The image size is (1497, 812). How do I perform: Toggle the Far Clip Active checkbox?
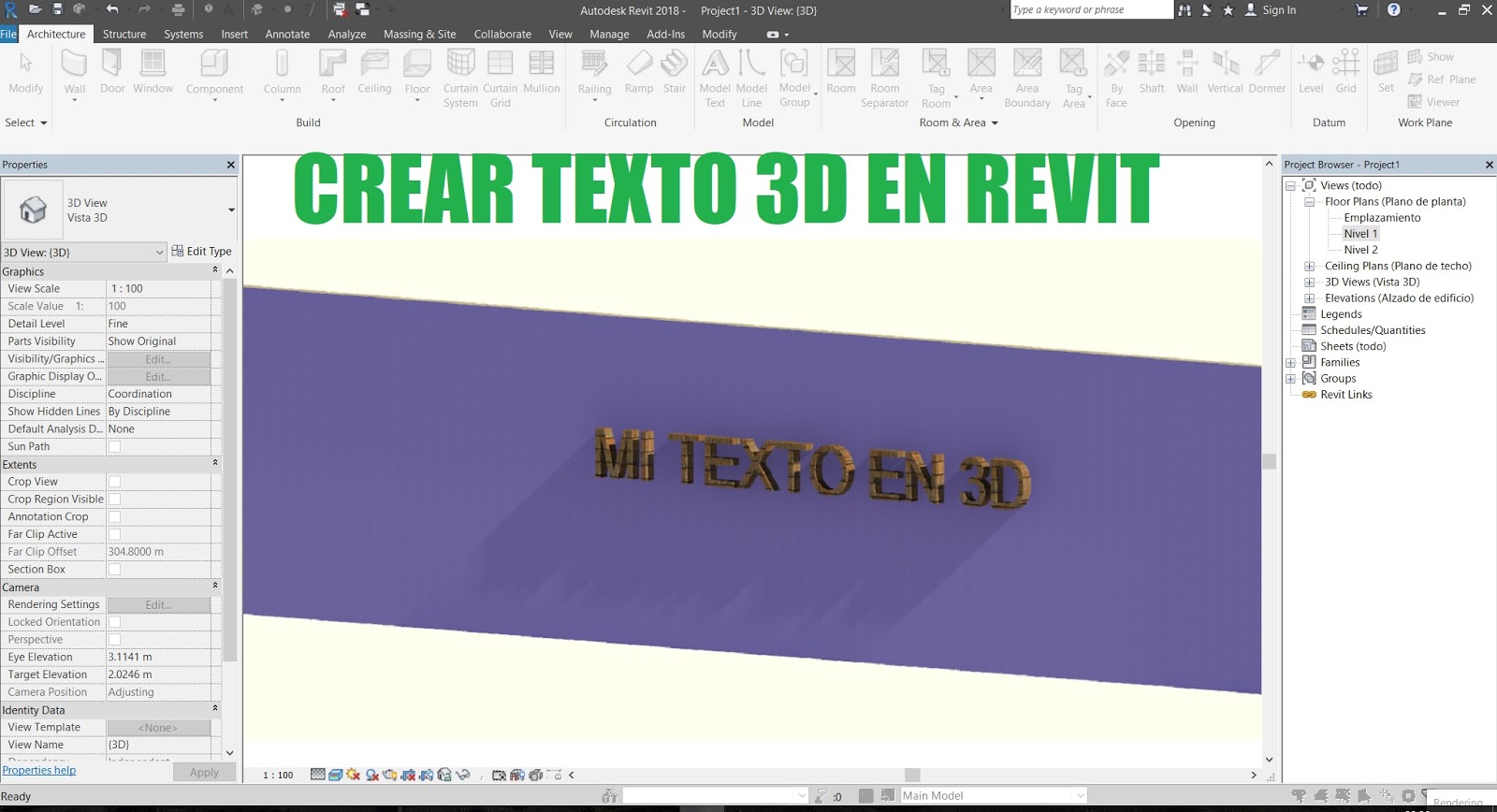click(114, 534)
